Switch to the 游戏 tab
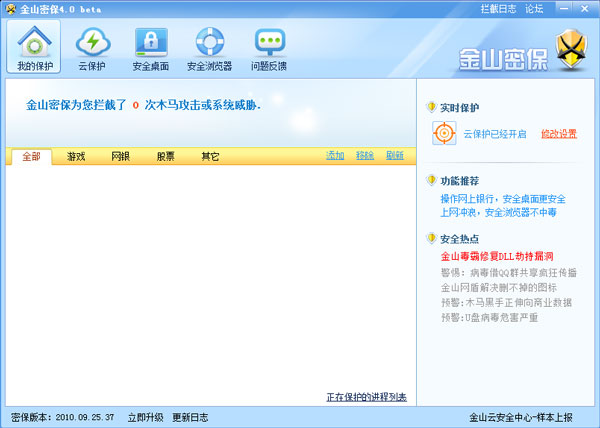 coord(76,156)
